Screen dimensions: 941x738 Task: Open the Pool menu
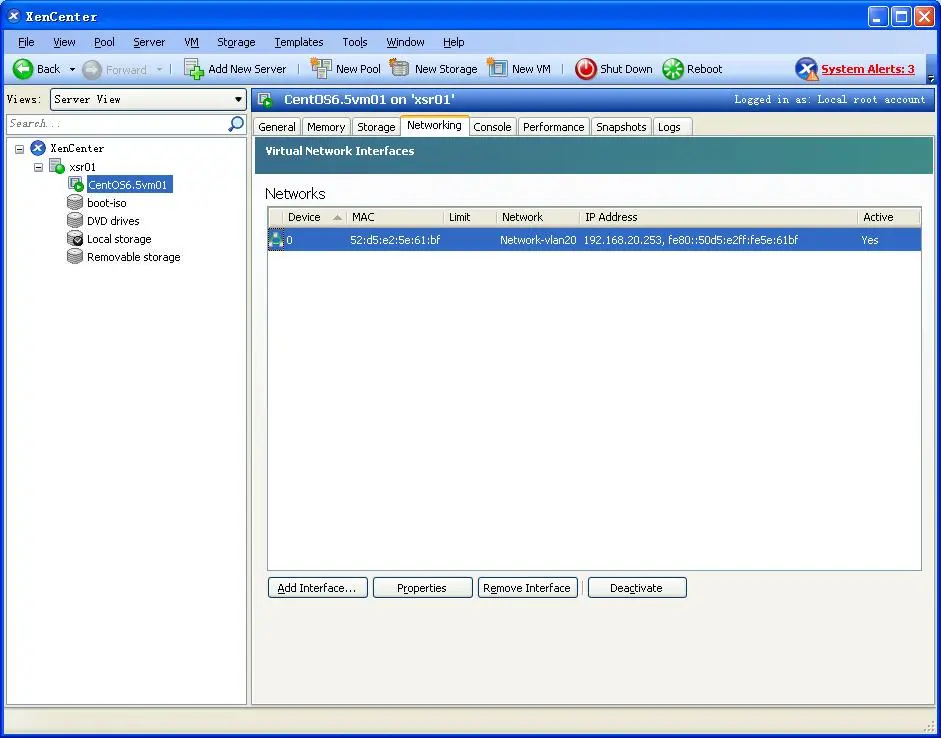pos(104,42)
